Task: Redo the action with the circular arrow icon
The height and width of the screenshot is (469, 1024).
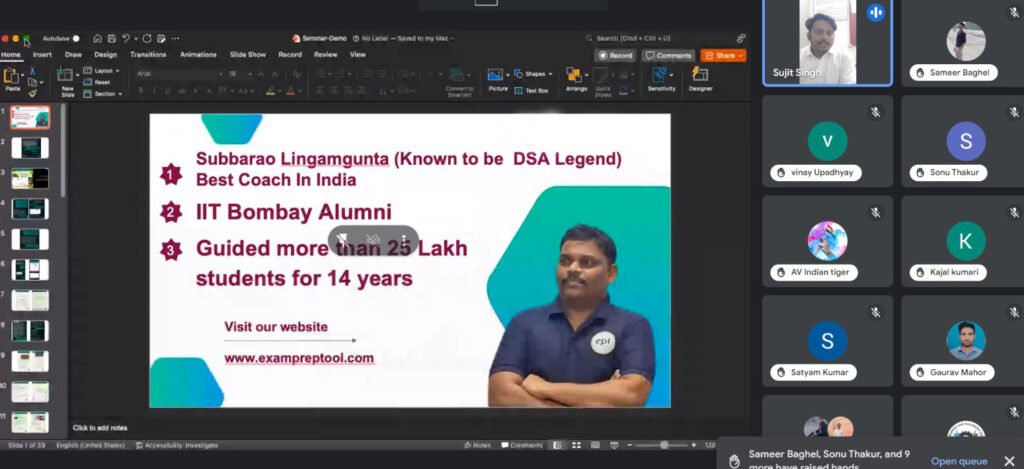Action: coord(147,39)
